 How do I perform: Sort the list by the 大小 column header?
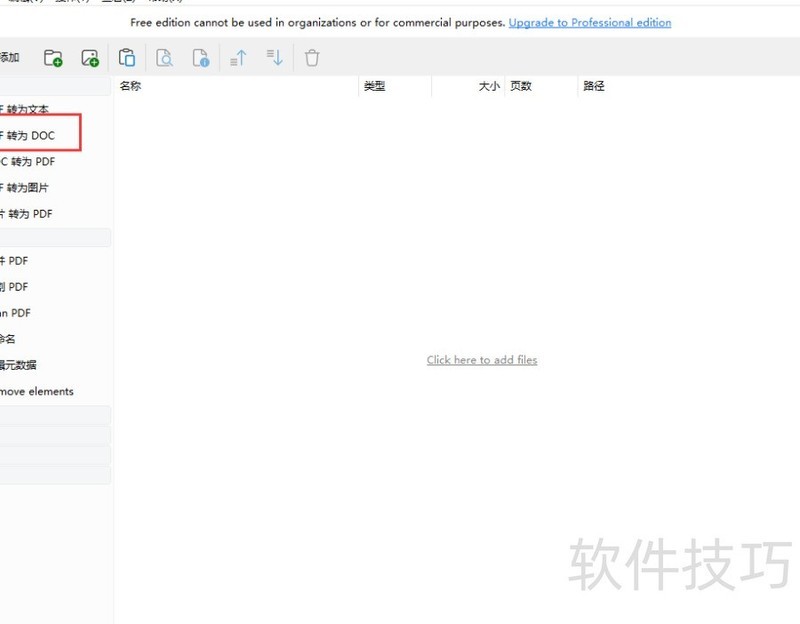488,86
